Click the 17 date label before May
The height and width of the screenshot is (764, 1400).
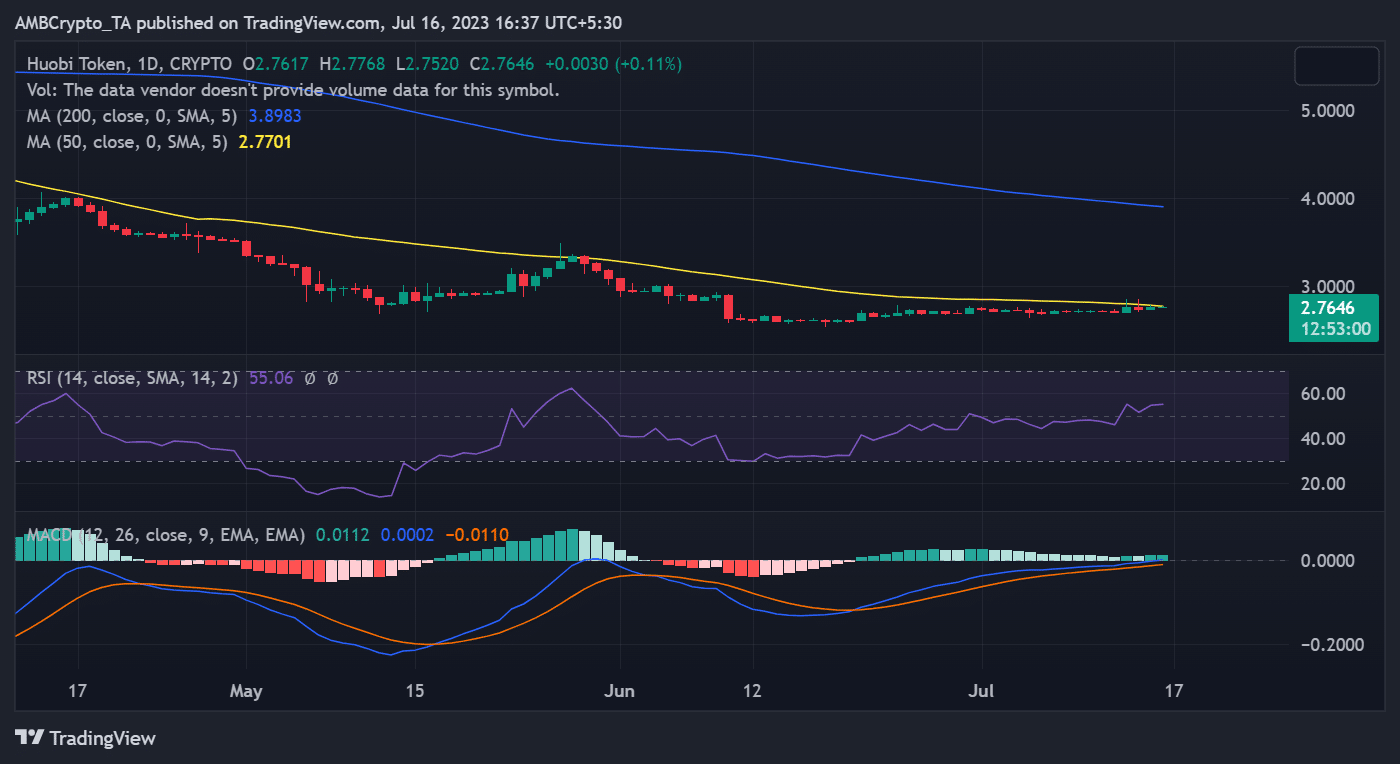coord(79,691)
